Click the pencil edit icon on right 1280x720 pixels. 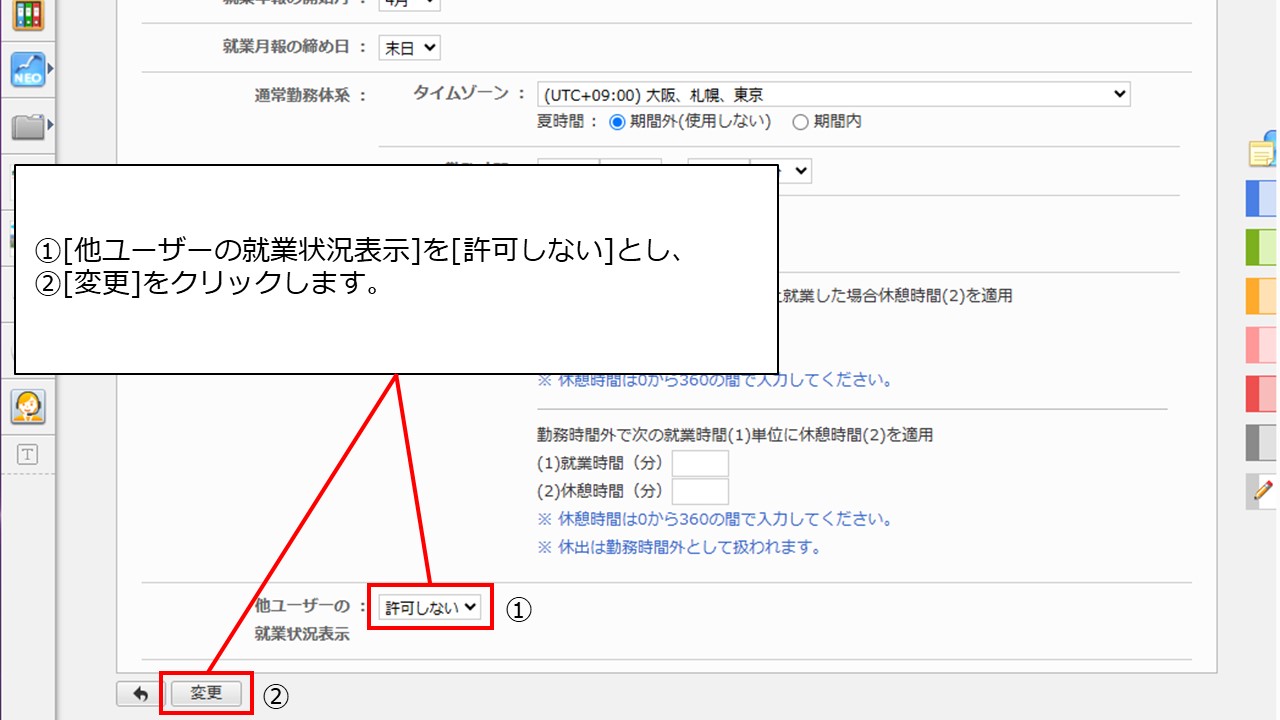point(1263,490)
